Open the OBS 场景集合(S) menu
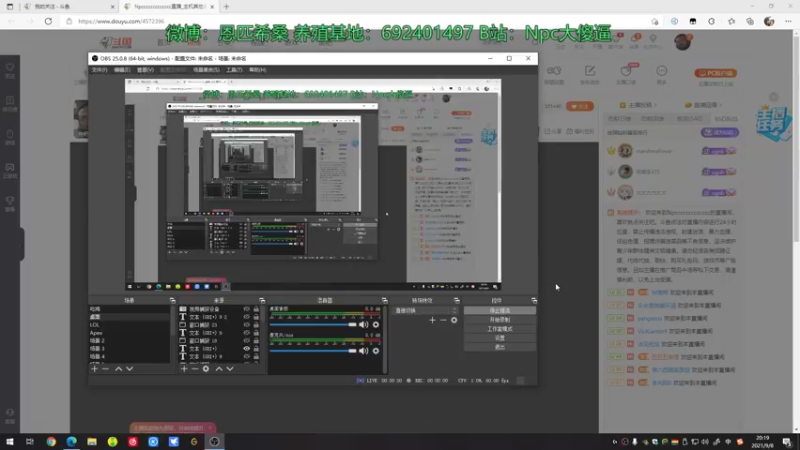Screen dimensions: 800x450 click(x=206, y=70)
